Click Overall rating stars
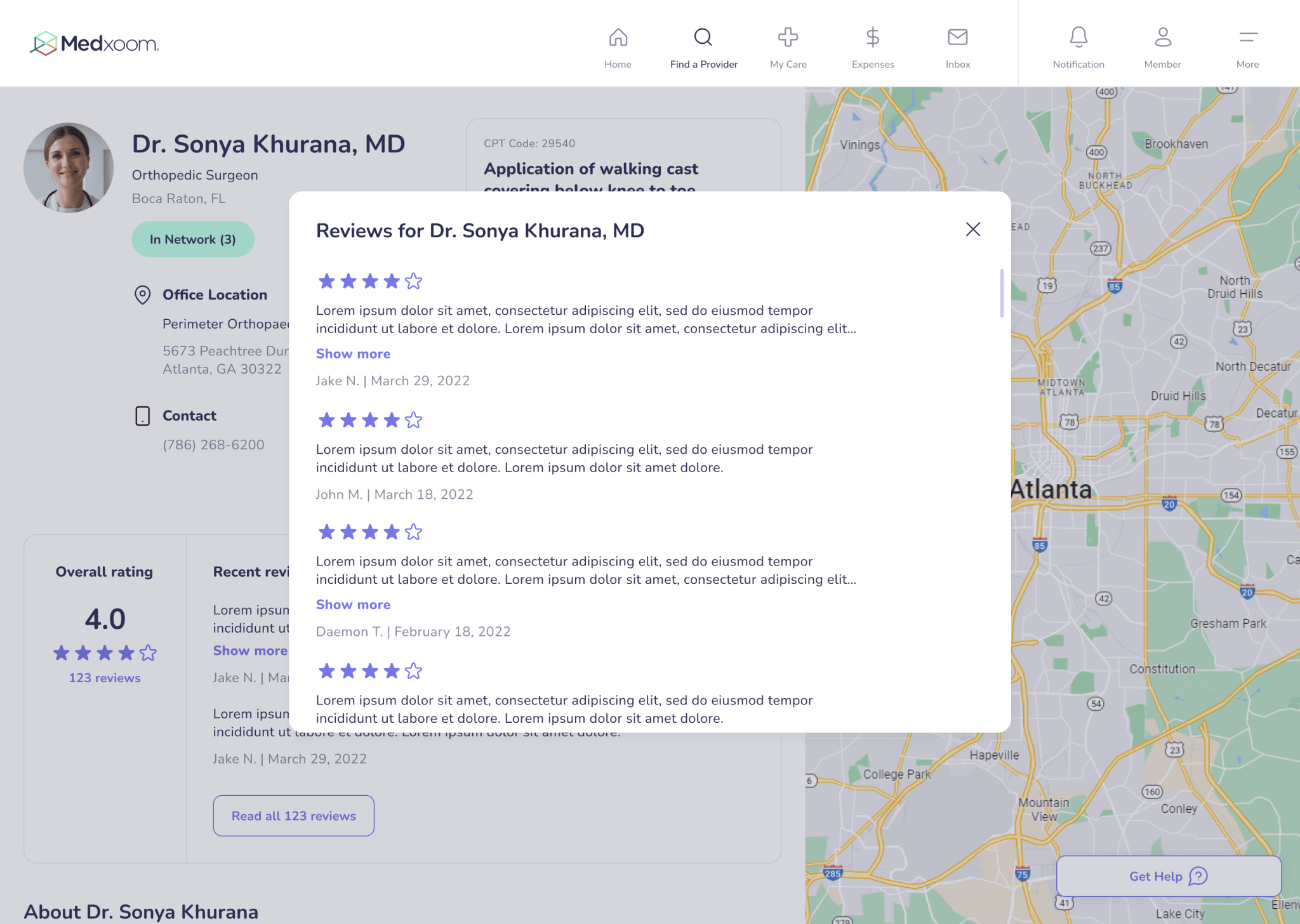The image size is (1300, 924). pyautogui.click(x=105, y=653)
